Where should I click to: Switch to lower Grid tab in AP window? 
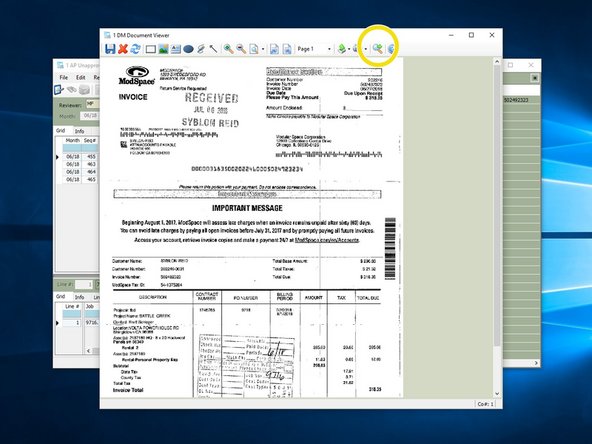pos(60,296)
